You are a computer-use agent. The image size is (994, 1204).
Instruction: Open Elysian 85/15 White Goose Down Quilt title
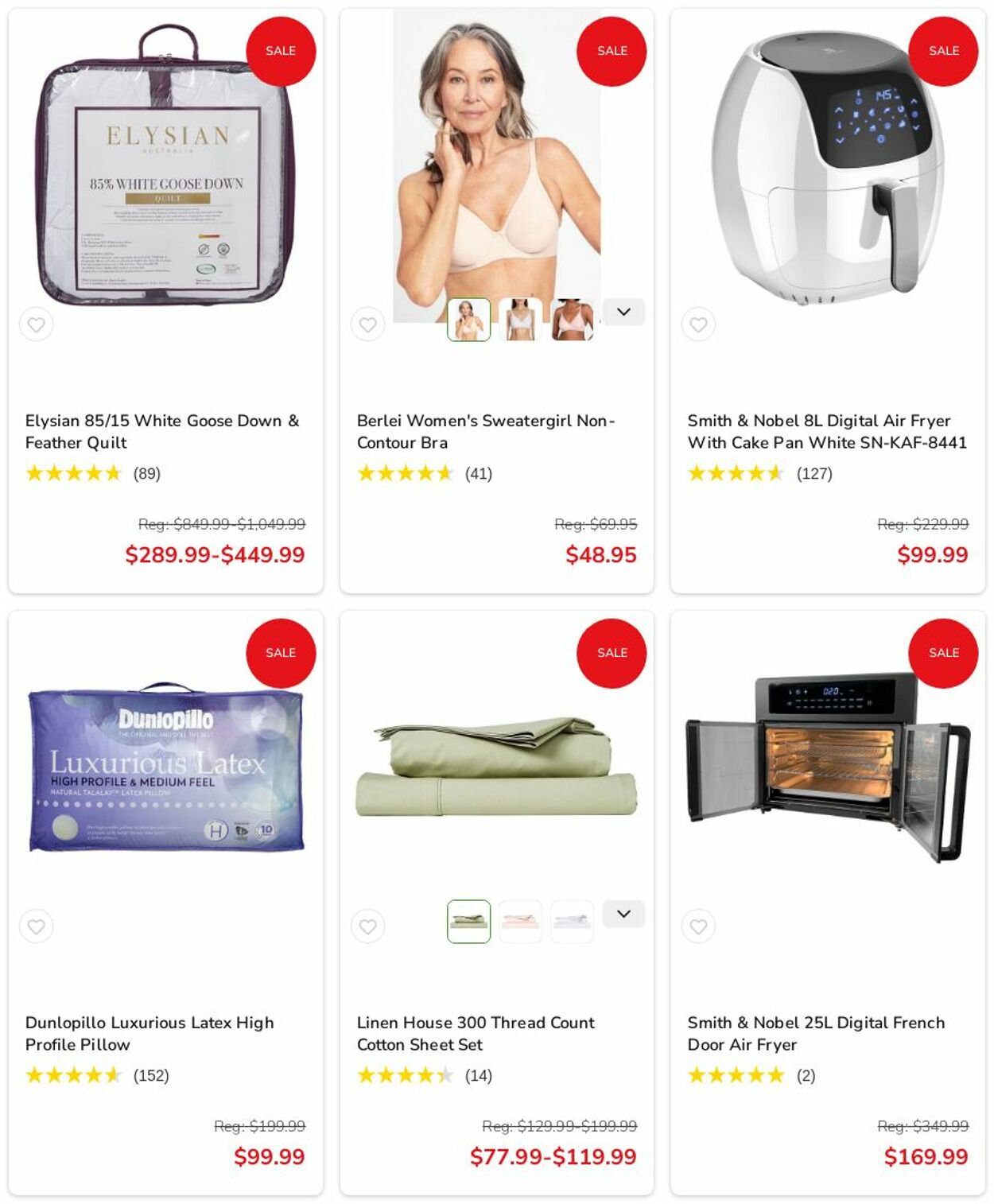click(x=162, y=431)
